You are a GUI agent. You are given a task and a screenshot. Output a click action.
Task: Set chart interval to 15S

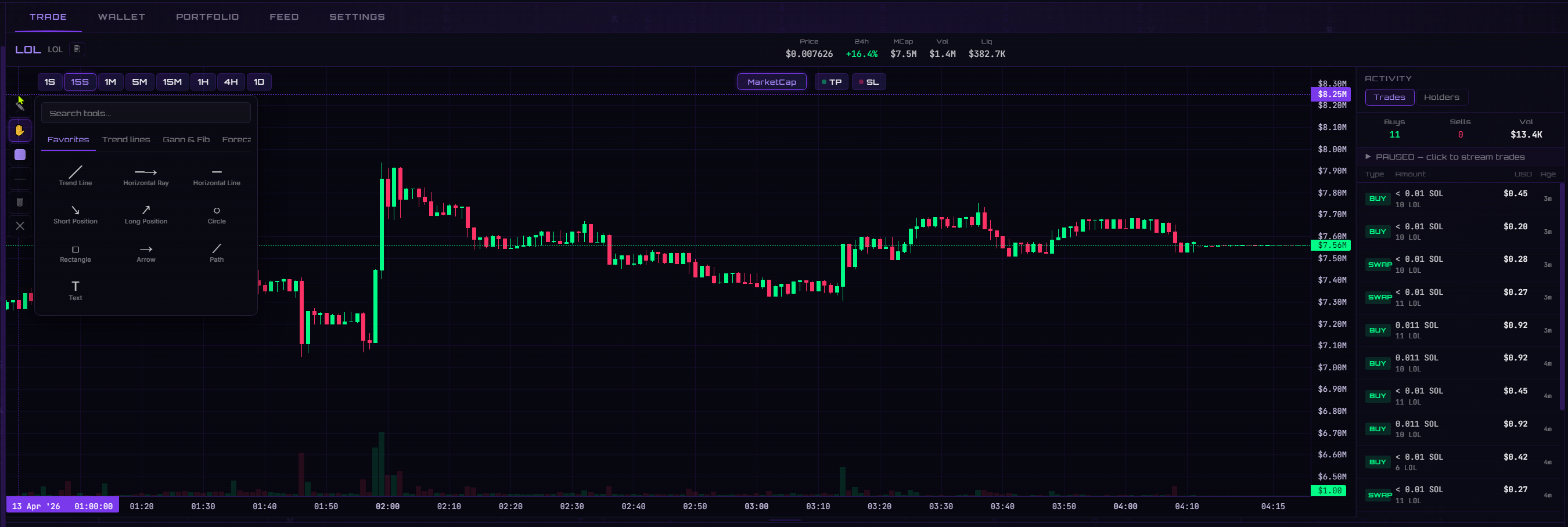(x=80, y=81)
